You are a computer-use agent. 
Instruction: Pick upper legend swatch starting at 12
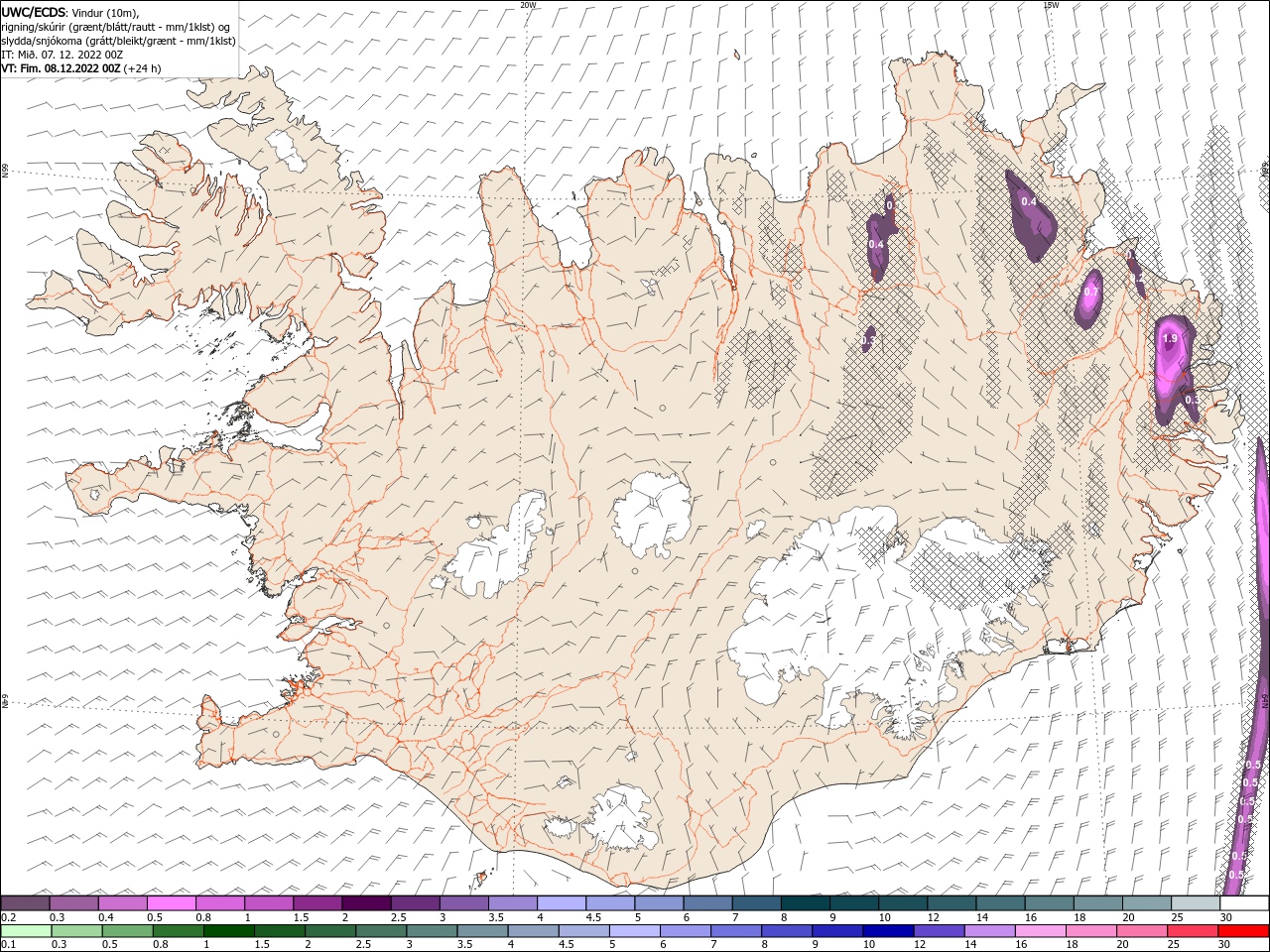click(952, 903)
